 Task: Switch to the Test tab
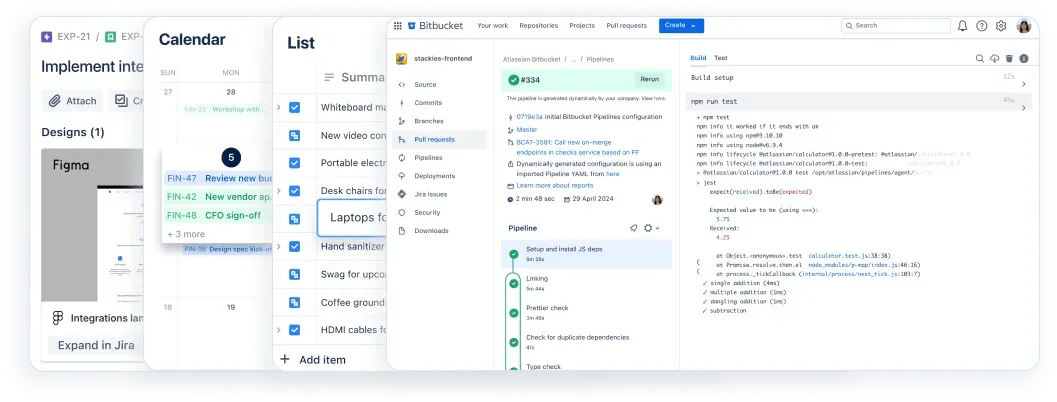click(721, 58)
